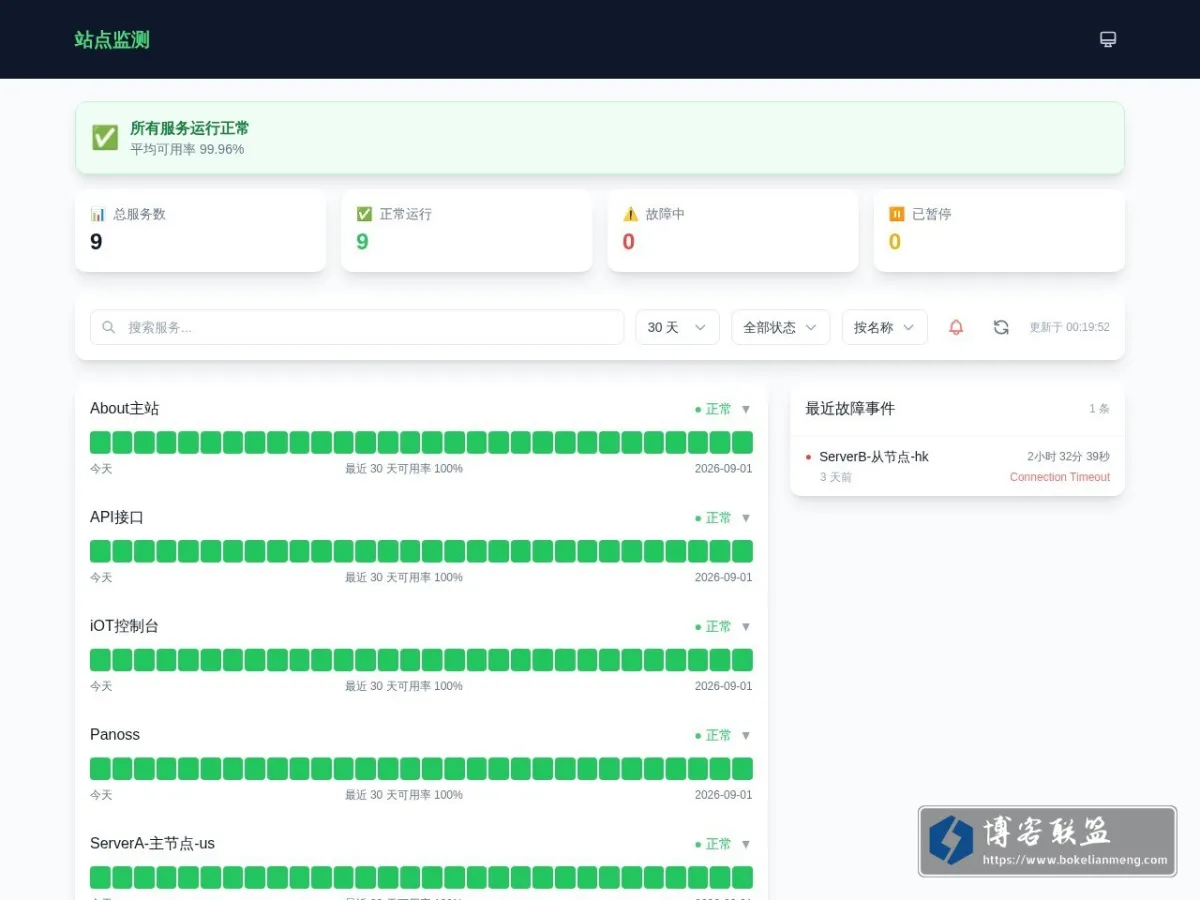Click the last uptime bar of API接口
The width and height of the screenshot is (1200, 900).
[742, 551]
